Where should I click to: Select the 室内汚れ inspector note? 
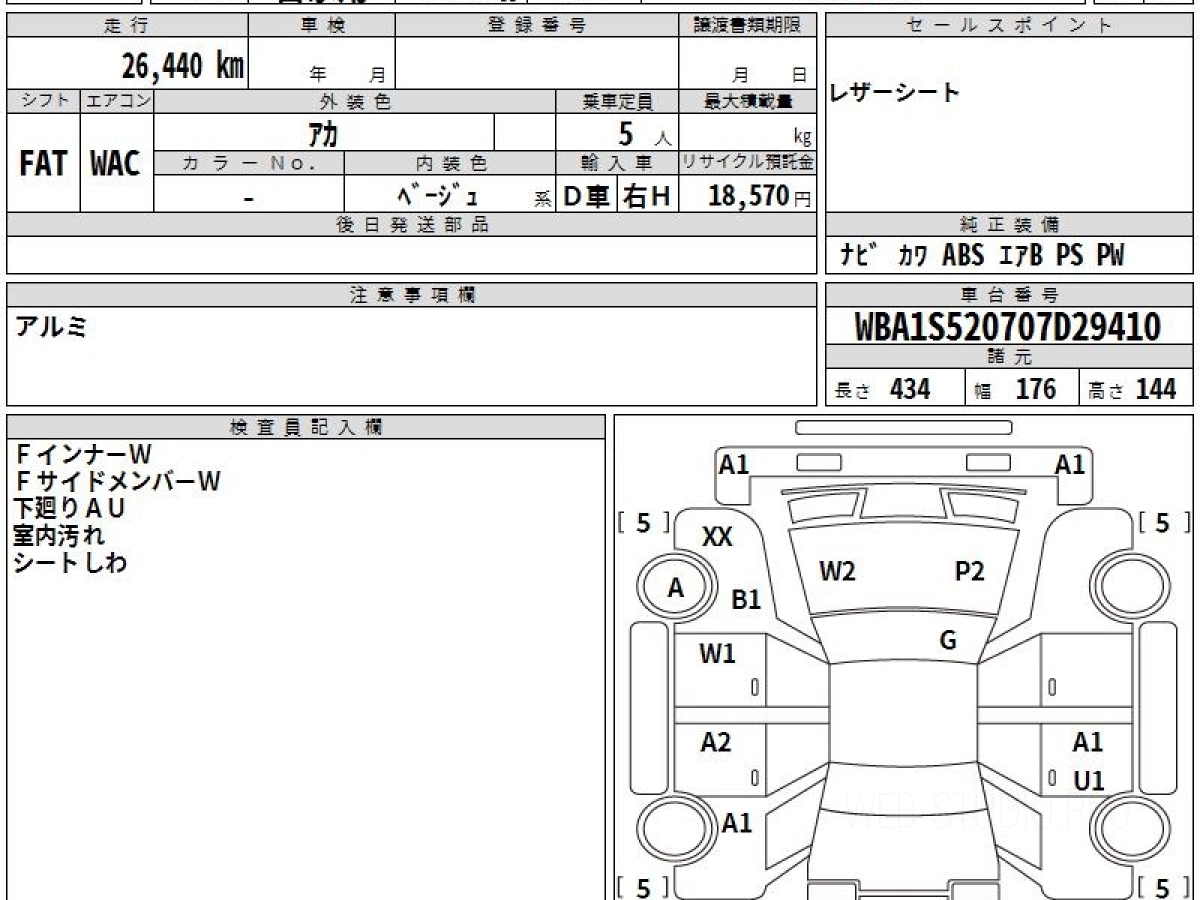tap(59, 536)
